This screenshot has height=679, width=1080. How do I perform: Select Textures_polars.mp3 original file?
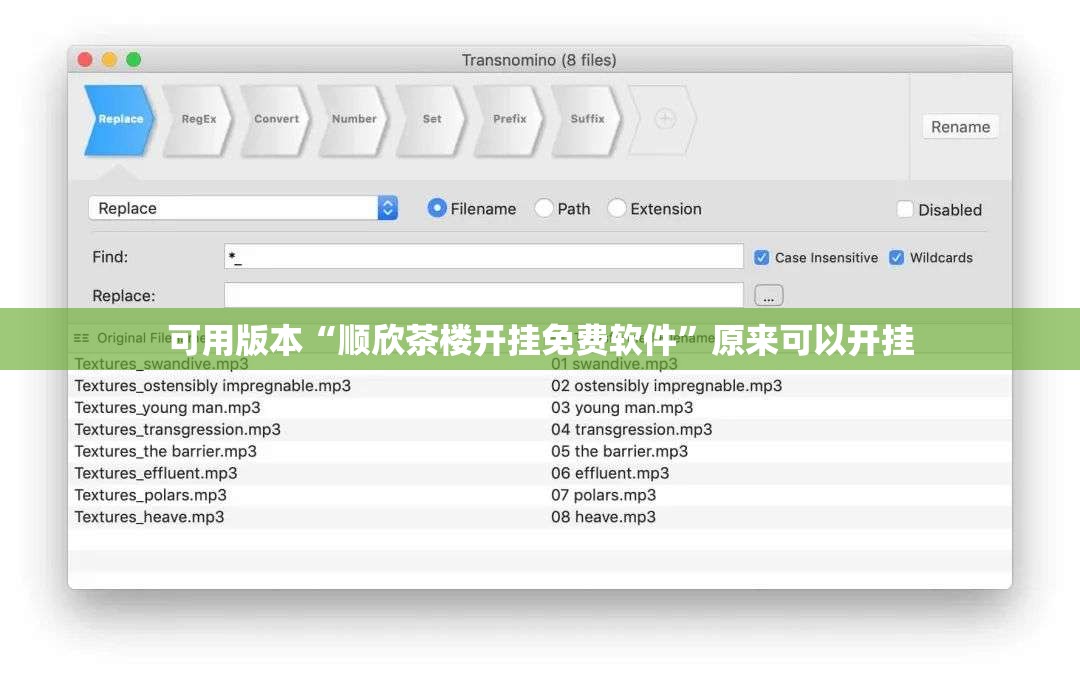[150, 495]
